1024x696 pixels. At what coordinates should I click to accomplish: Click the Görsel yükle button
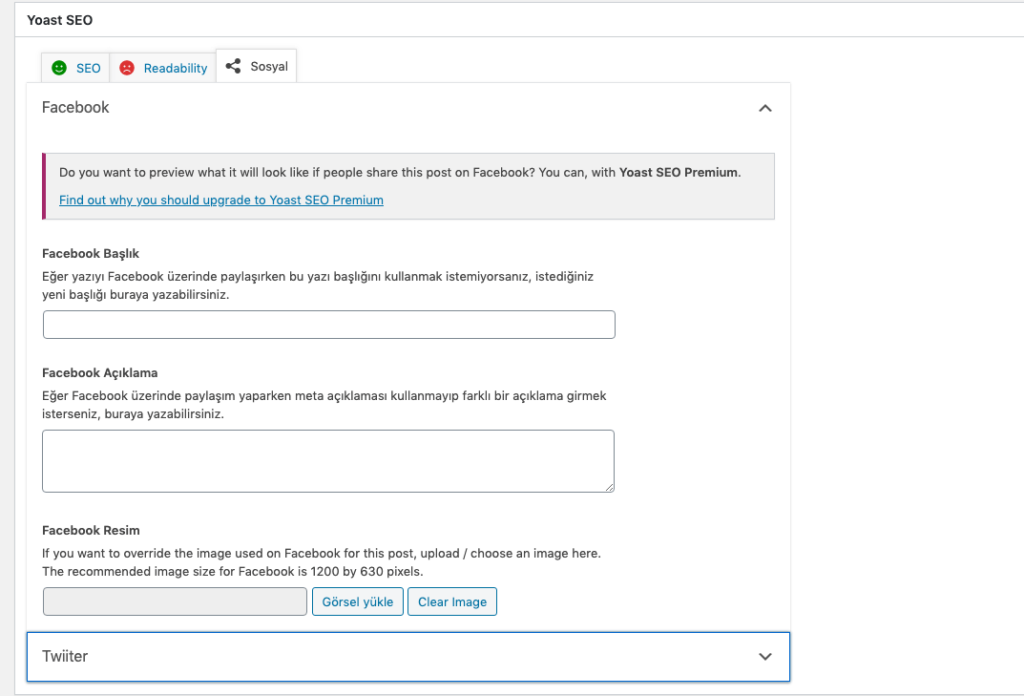click(x=358, y=601)
